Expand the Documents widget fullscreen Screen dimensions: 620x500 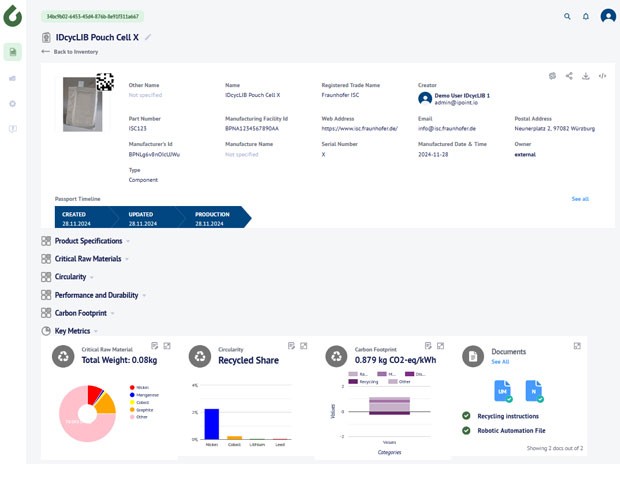click(577, 346)
